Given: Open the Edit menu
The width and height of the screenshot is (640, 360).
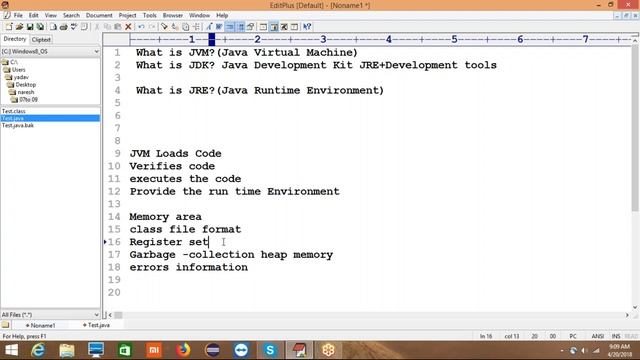Looking at the screenshot, I should point(33,15).
